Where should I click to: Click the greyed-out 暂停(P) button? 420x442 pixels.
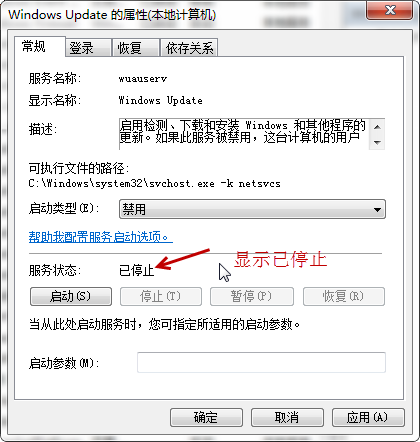point(252,296)
